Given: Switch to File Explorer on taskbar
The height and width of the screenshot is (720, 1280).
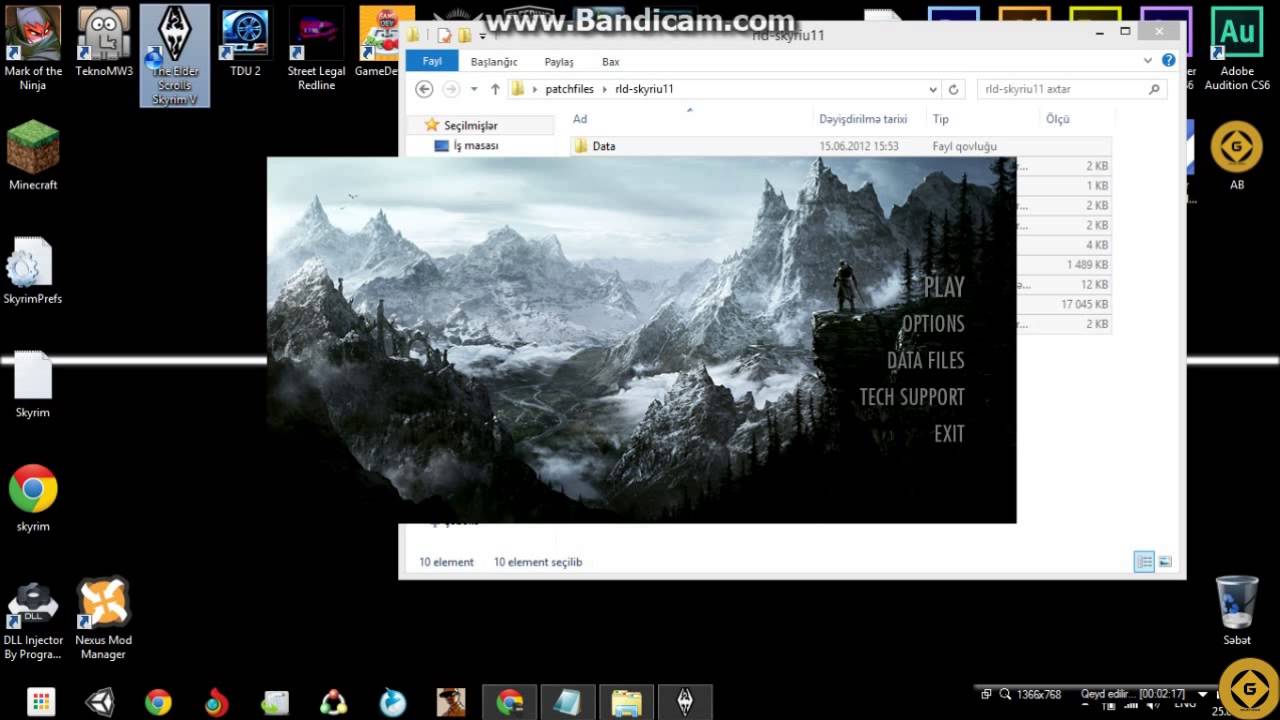Looking at the screenshot, I should (x=626, y=702).
